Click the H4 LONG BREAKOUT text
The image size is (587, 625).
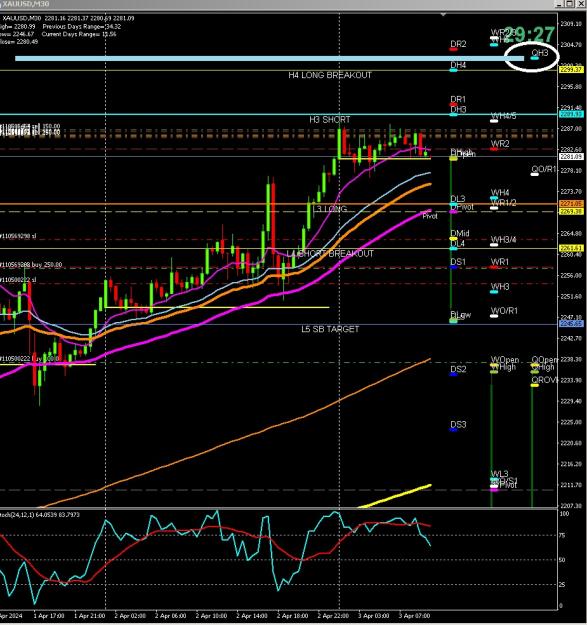(x=330, y=75)
